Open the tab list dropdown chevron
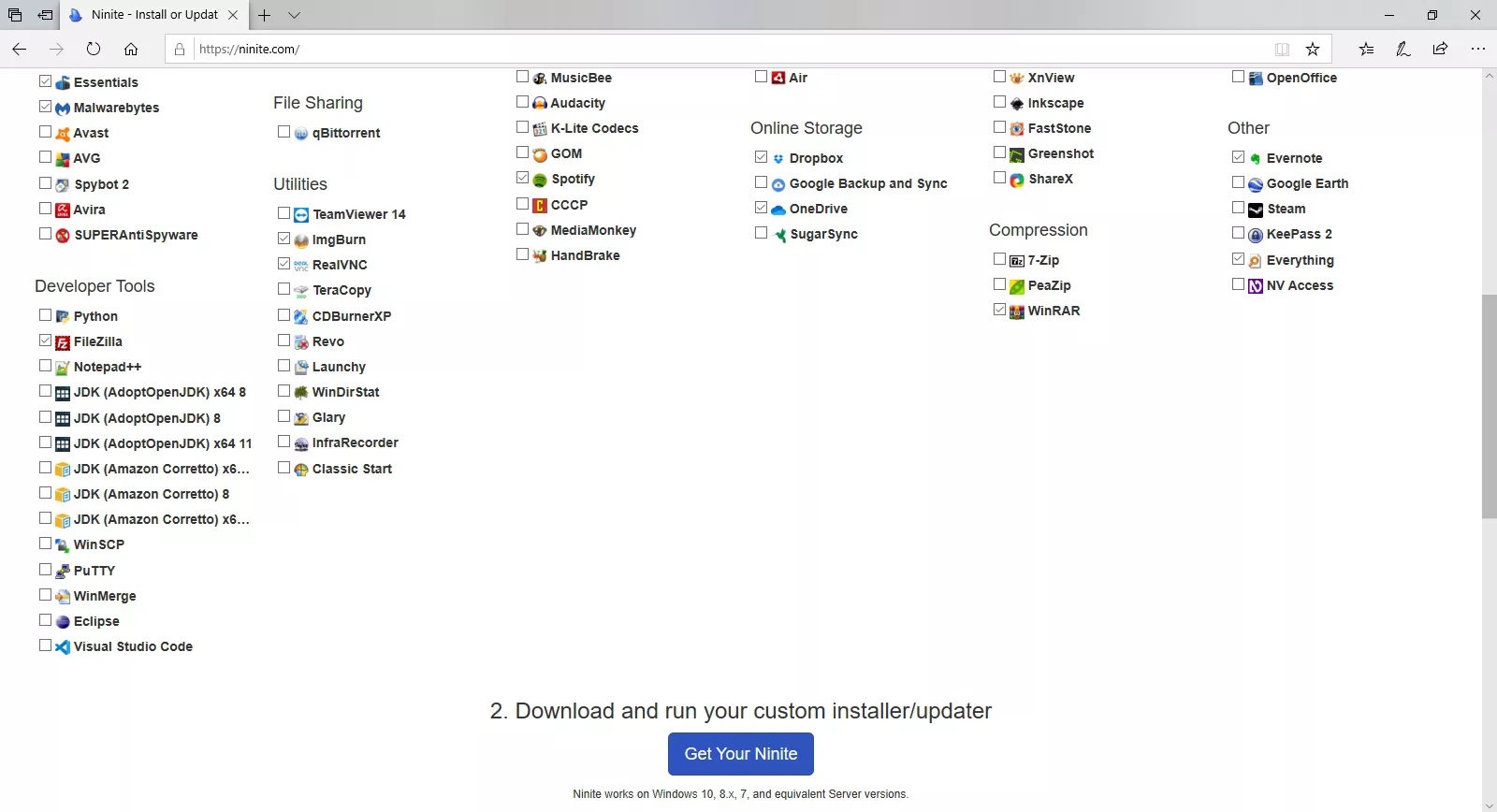The height and width of the screenshot is (812, 1497). pyautogui.click(x=294, y=15)
